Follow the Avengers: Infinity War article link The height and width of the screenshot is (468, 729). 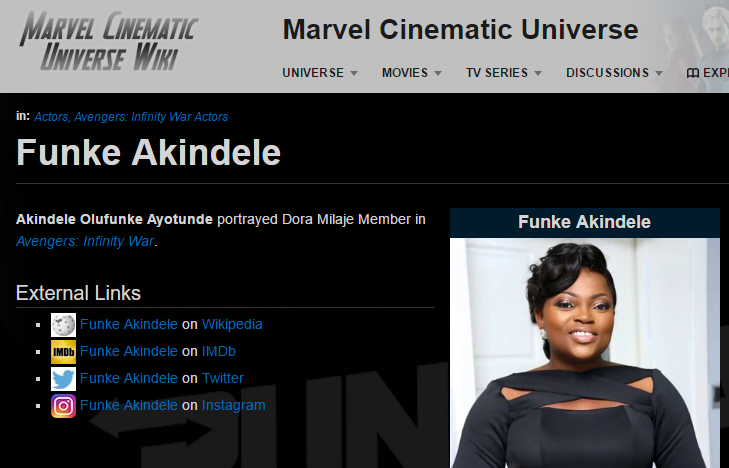point(85,241)
